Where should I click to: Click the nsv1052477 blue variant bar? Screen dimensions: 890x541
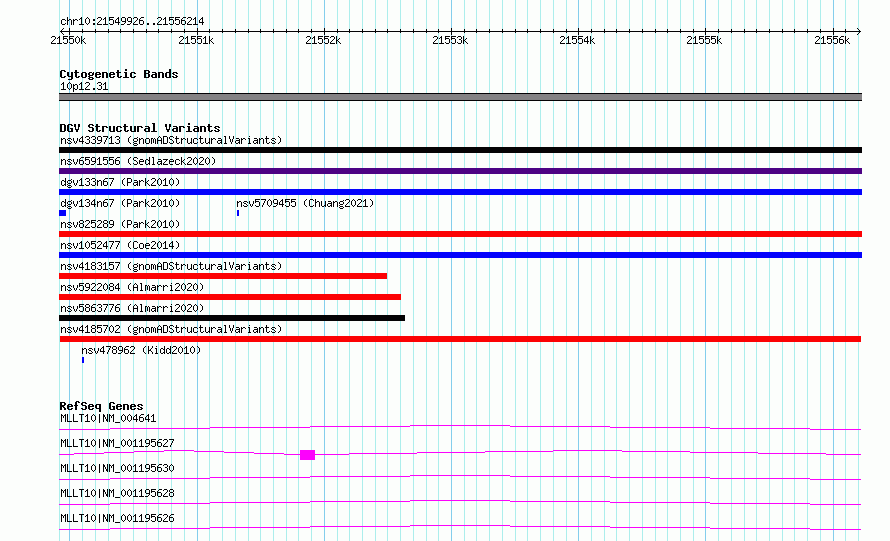[x=460, y=255]
